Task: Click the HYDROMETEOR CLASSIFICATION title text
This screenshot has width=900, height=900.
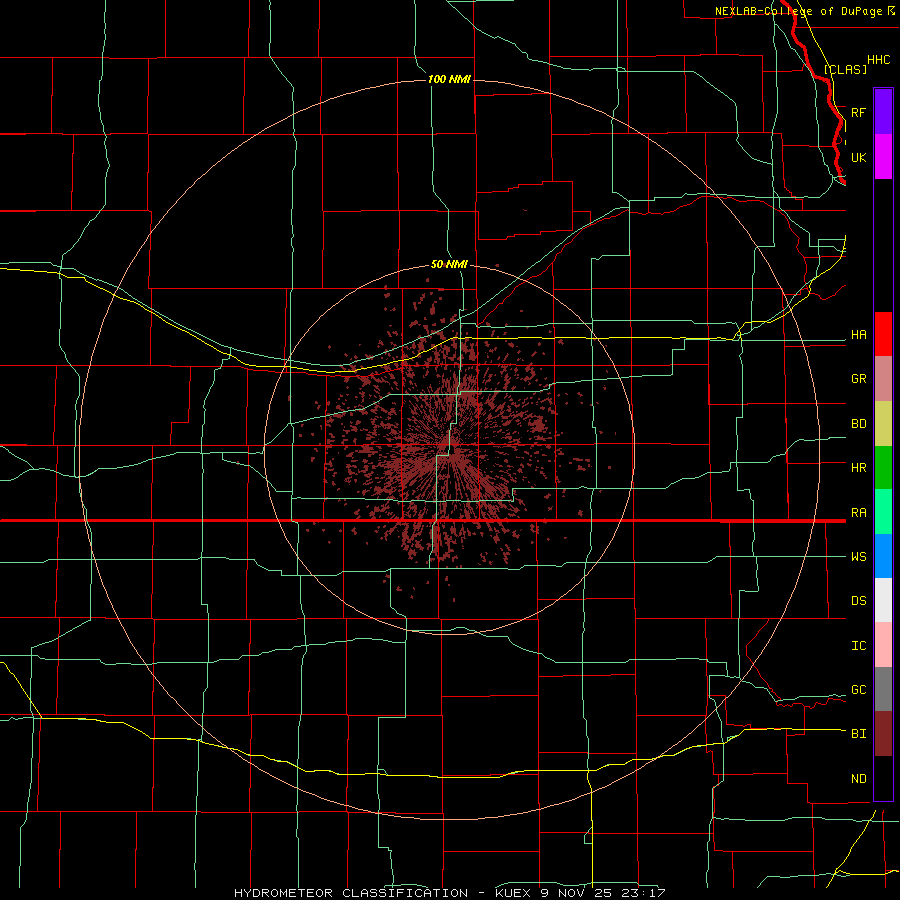Action: point(351,893)
